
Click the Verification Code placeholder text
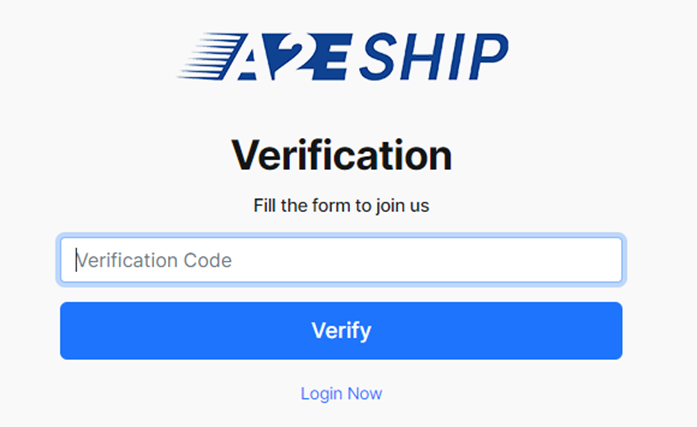click(x=154, y=260)
